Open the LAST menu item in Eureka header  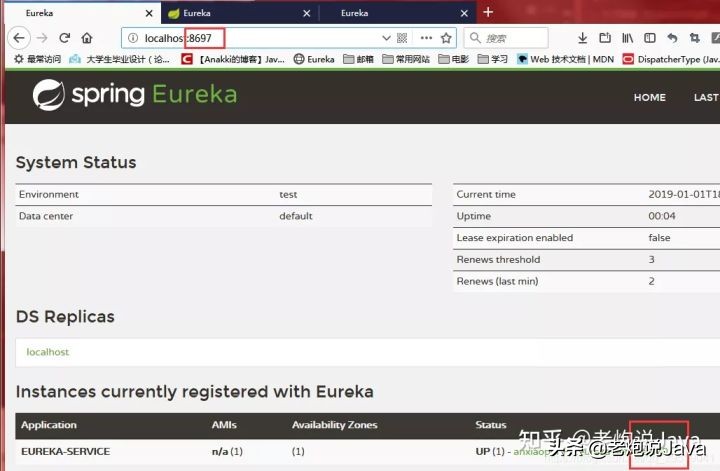point(706,97)
